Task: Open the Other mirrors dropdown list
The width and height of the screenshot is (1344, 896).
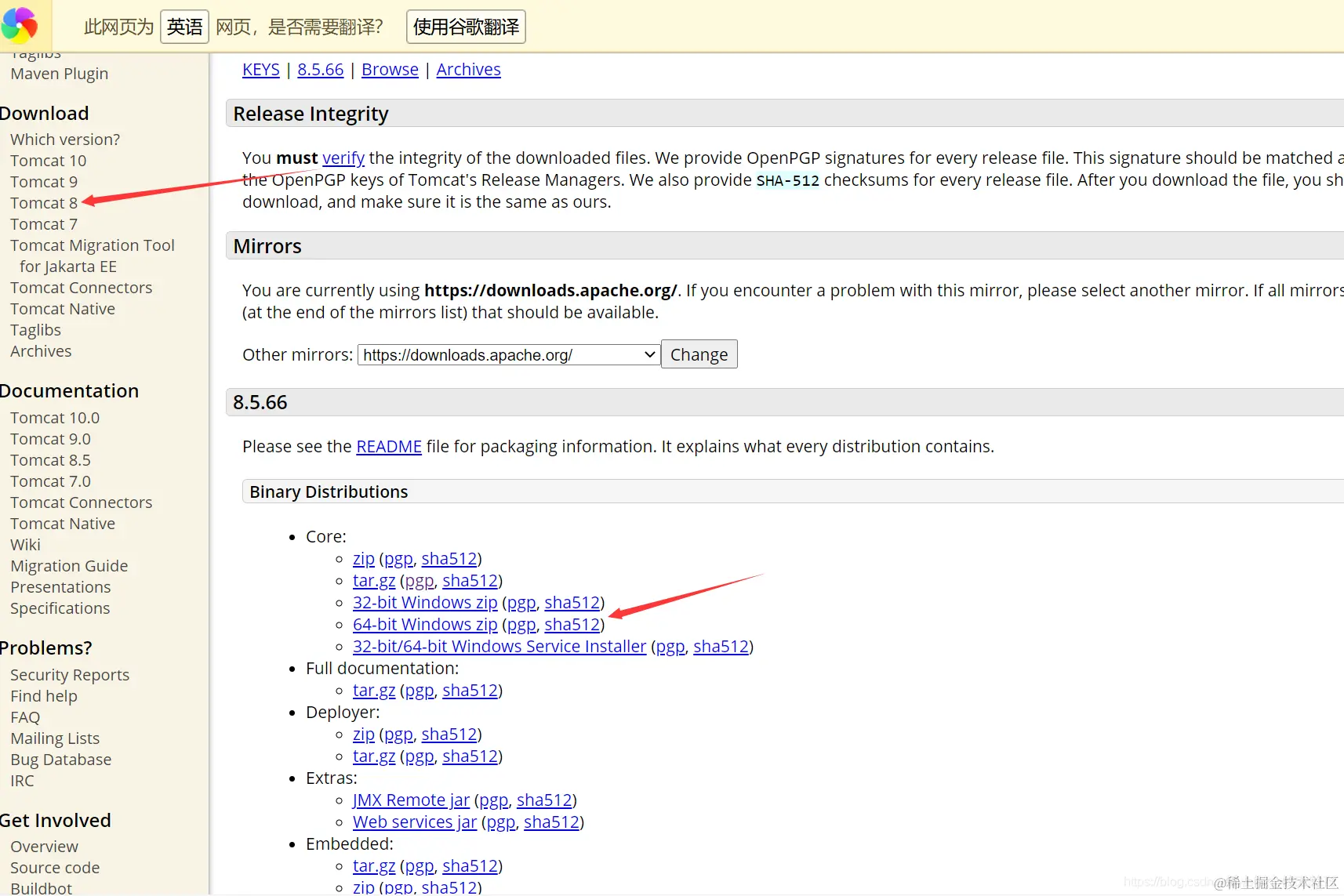Action: pyautogui.click(x=509, y=355)
